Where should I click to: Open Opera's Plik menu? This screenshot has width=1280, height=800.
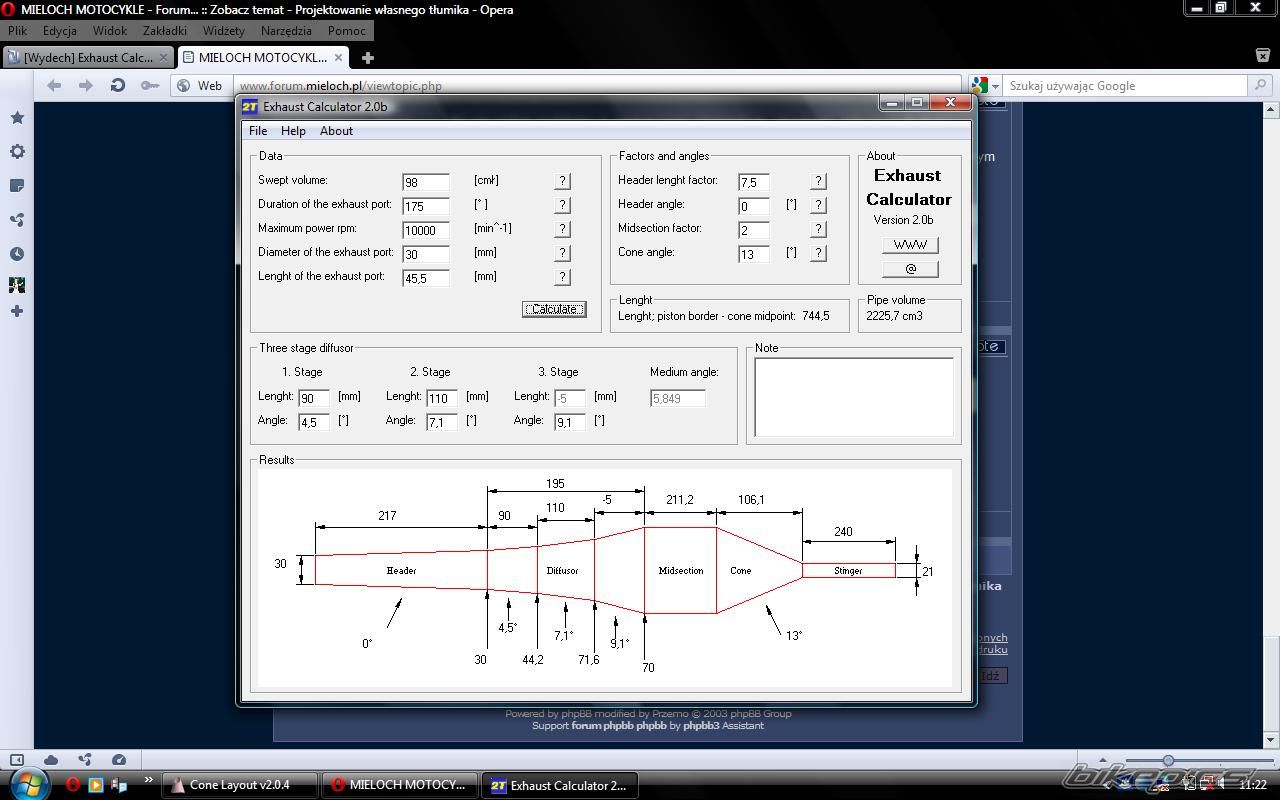[x=18, y=31]
